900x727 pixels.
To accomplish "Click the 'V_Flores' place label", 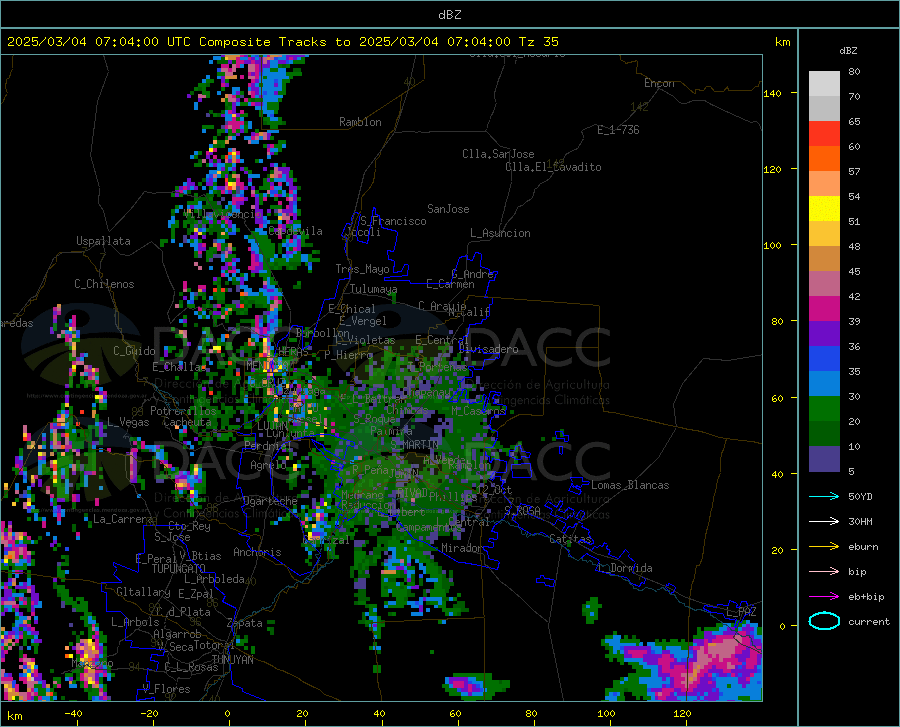I will coord(166,689).
